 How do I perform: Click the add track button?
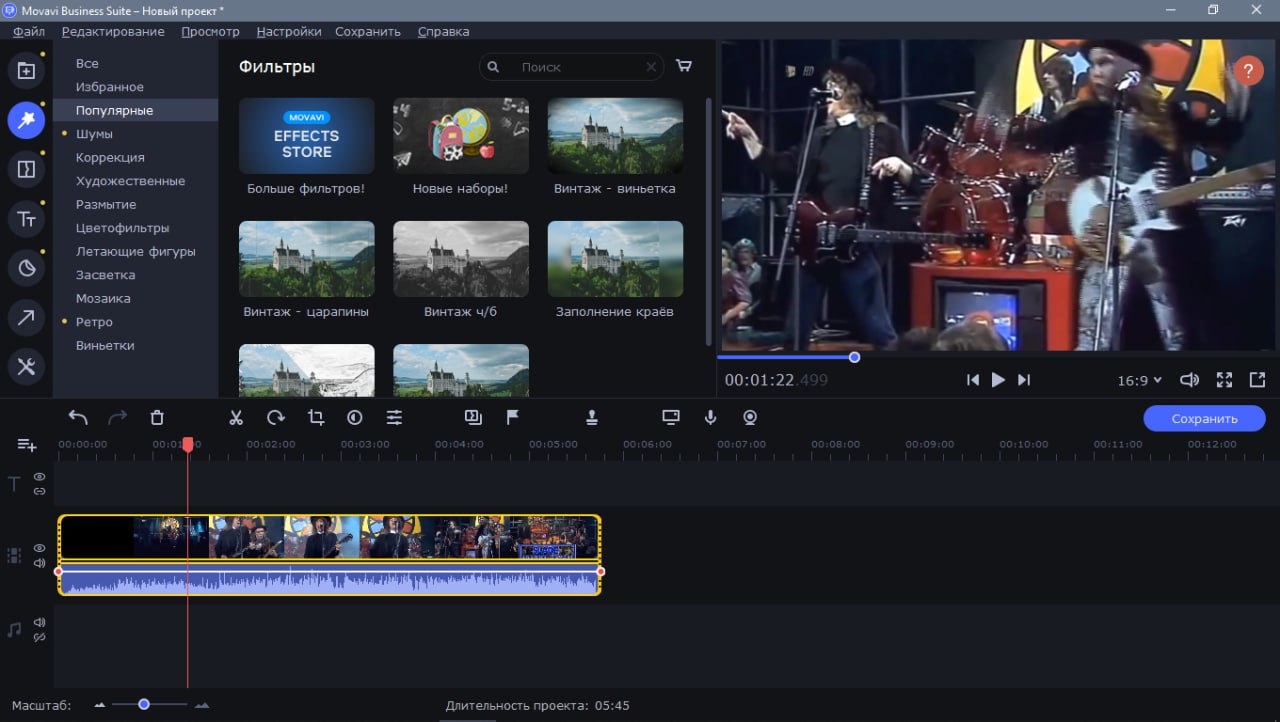[26, 445]
